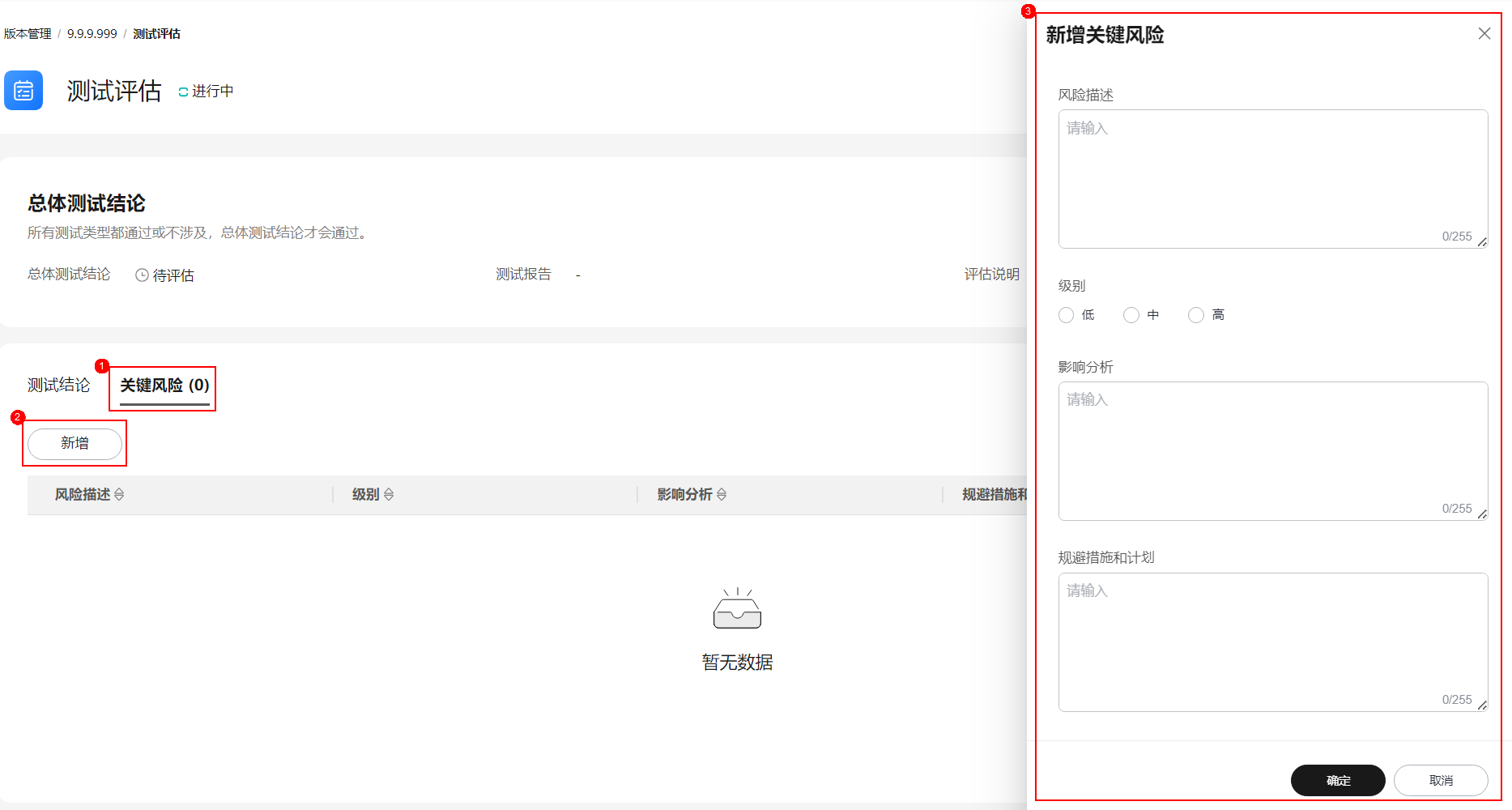Confirm the form with the 确定 button

[1337, 780]
